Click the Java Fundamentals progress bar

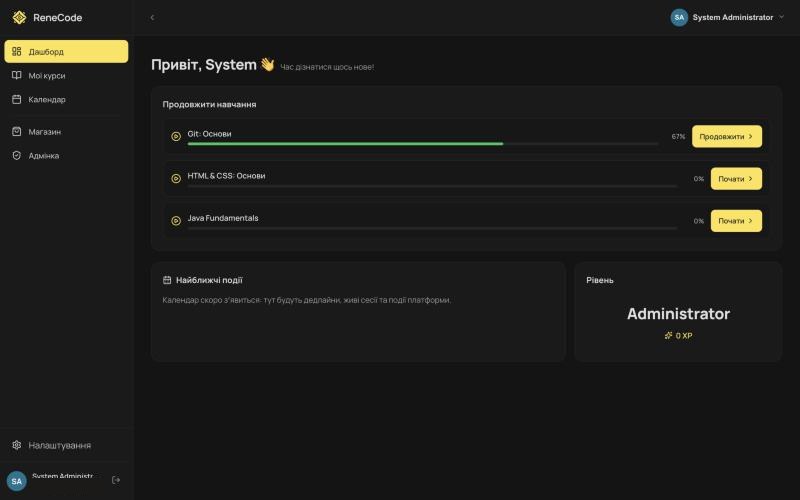[x=432, y=229]
